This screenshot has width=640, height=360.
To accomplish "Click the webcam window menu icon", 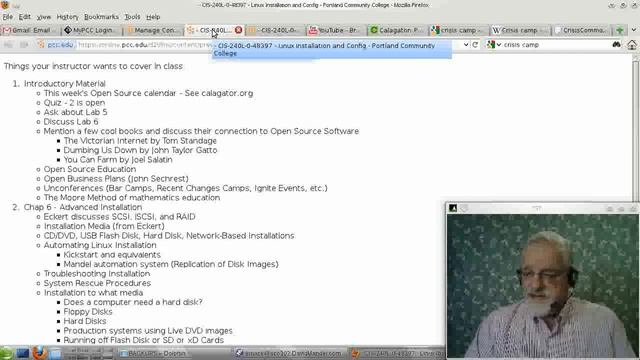I will (453, 208).
